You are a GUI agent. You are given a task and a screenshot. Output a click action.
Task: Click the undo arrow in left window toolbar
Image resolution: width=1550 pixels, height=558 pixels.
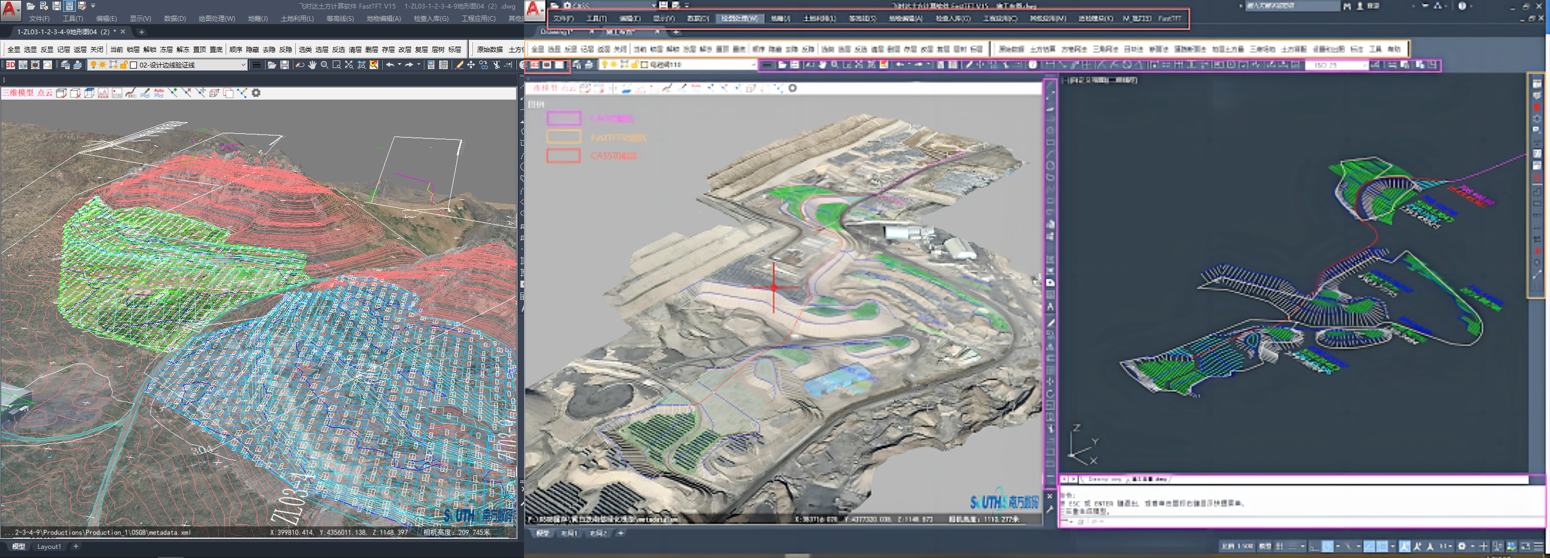coord(391,65)
